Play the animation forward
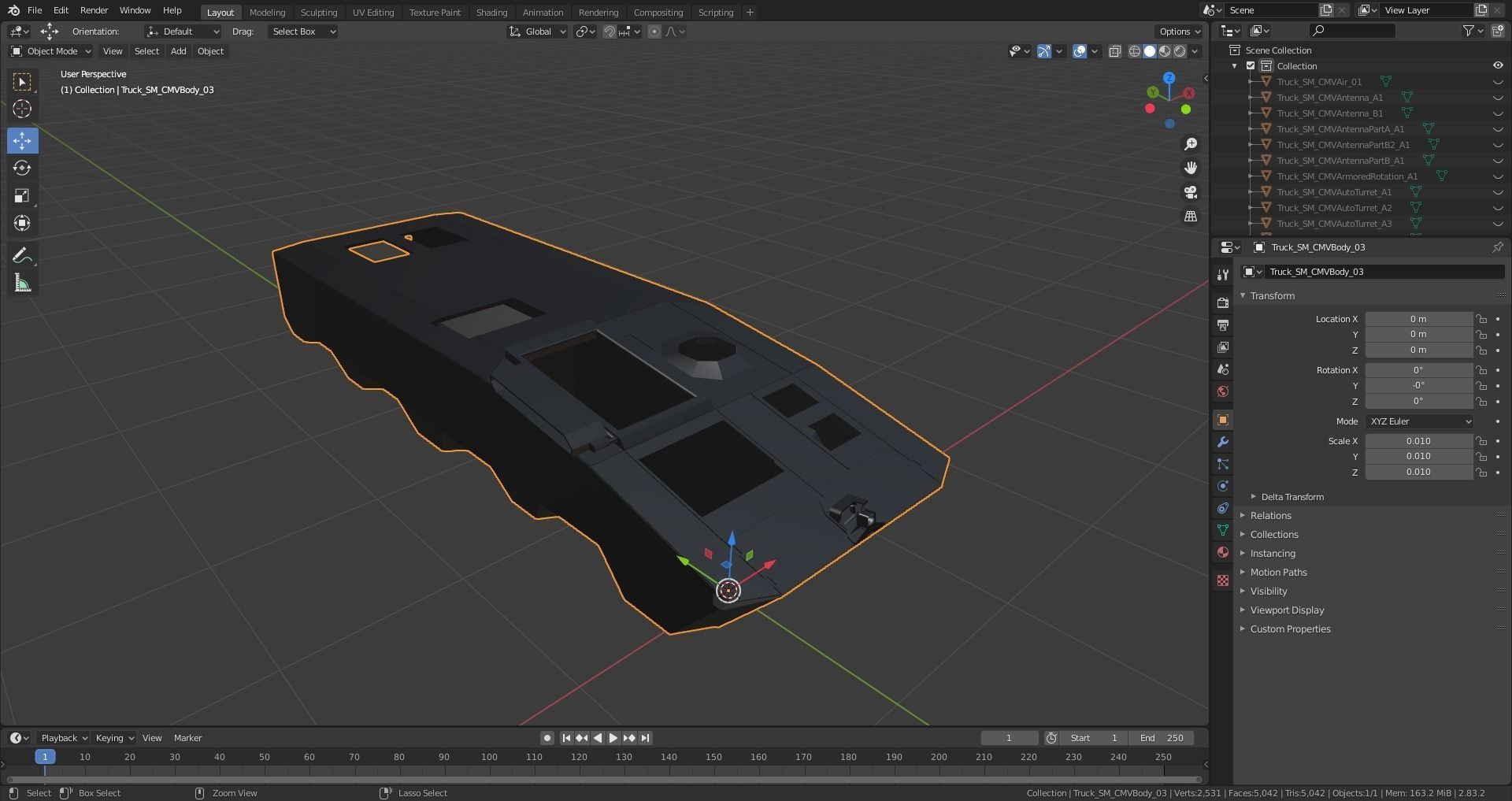The width and height of the screenshot is (1512, 801). [613, 738]
